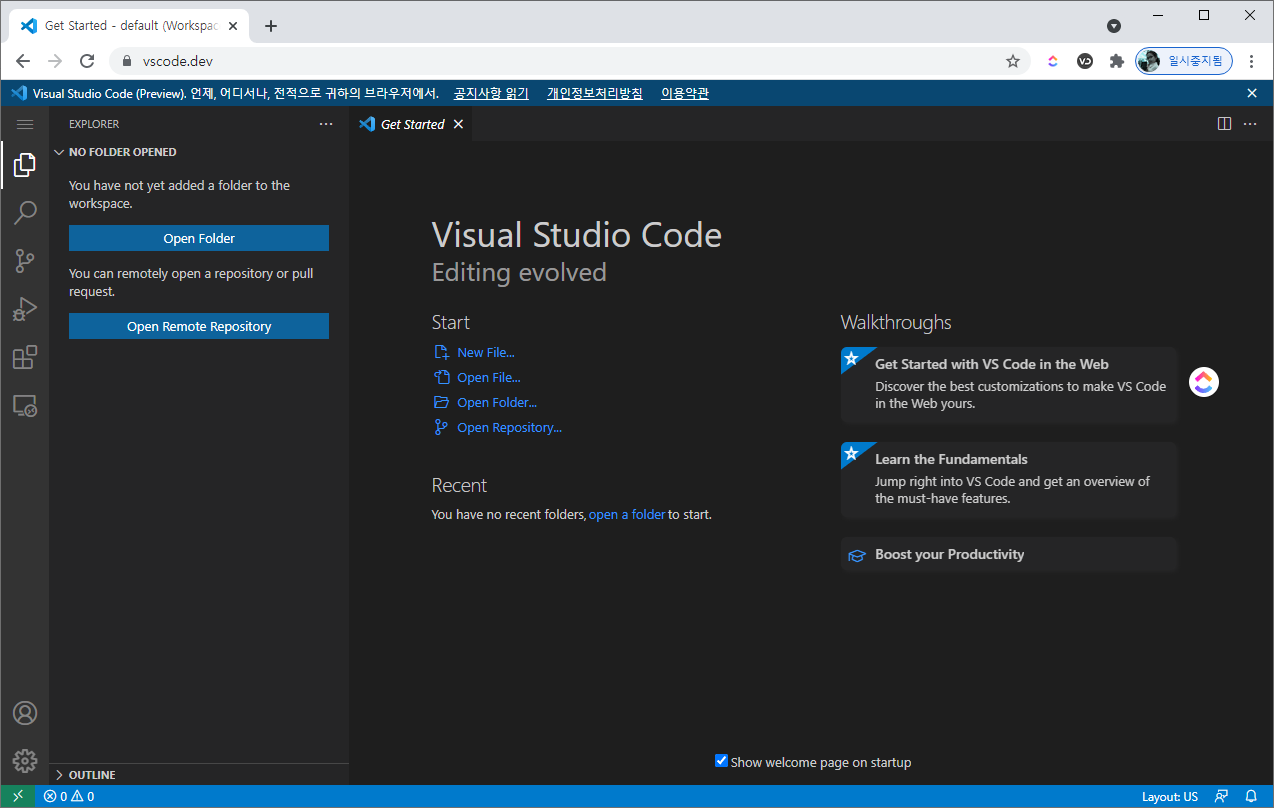This screenshot has width=1274, height=808.
Task: Close the Get Started tab
Action: [458, 124]
